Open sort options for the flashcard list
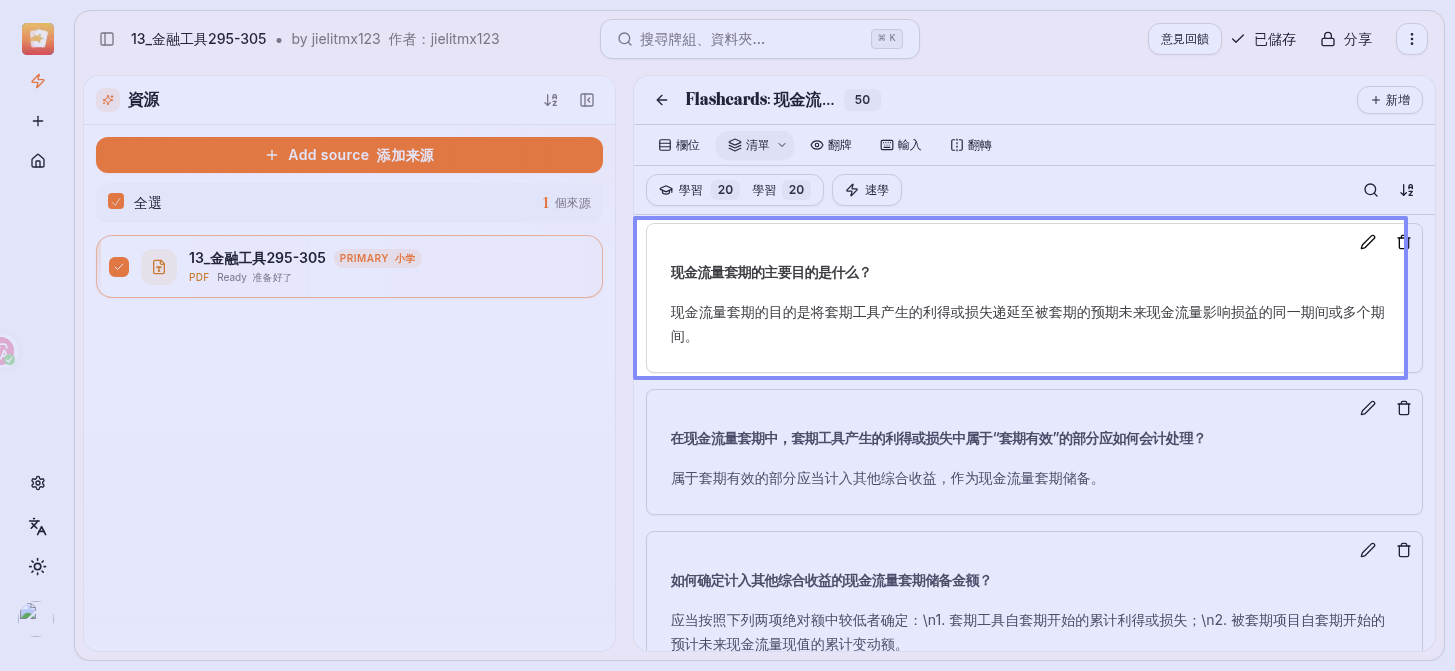Viewport: 1455px width, 671px height. [x=1407, y=190]
